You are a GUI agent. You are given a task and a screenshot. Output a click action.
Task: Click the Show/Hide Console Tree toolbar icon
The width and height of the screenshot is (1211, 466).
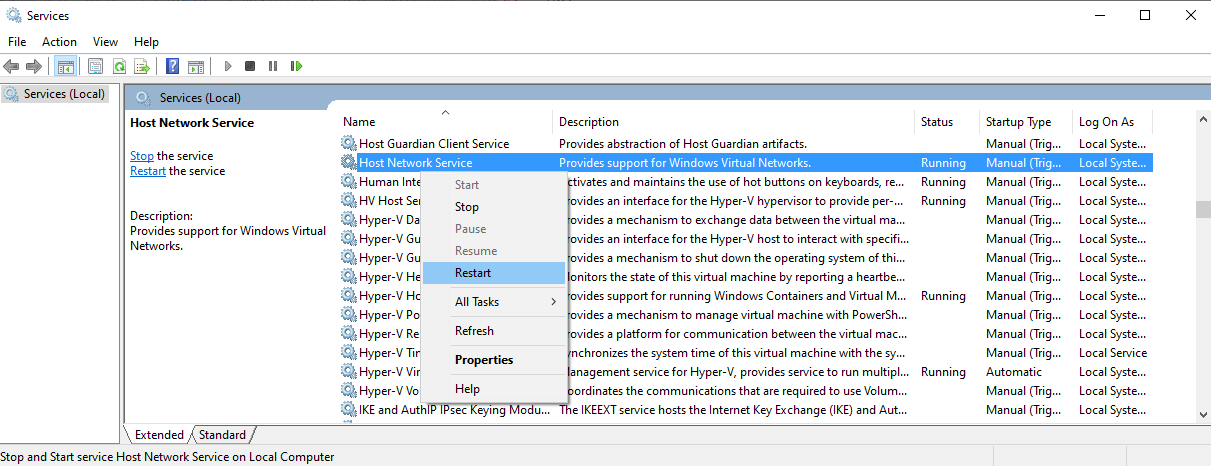point(65,67)
